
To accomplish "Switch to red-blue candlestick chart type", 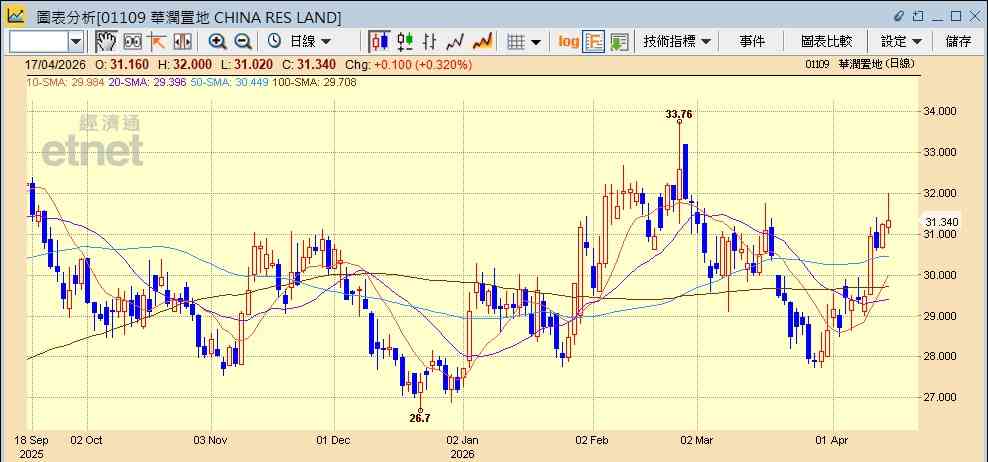I will (379, 42).
